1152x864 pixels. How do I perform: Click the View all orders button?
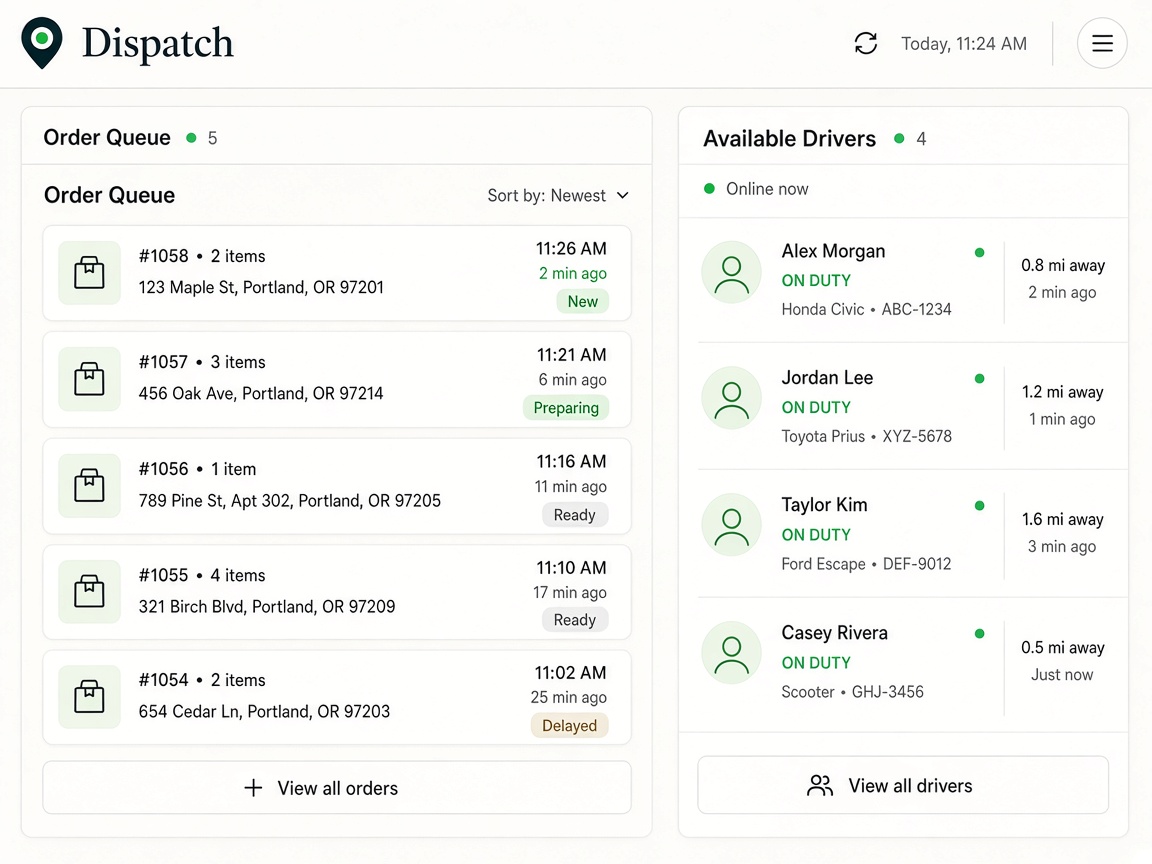(x=337, y=788)
